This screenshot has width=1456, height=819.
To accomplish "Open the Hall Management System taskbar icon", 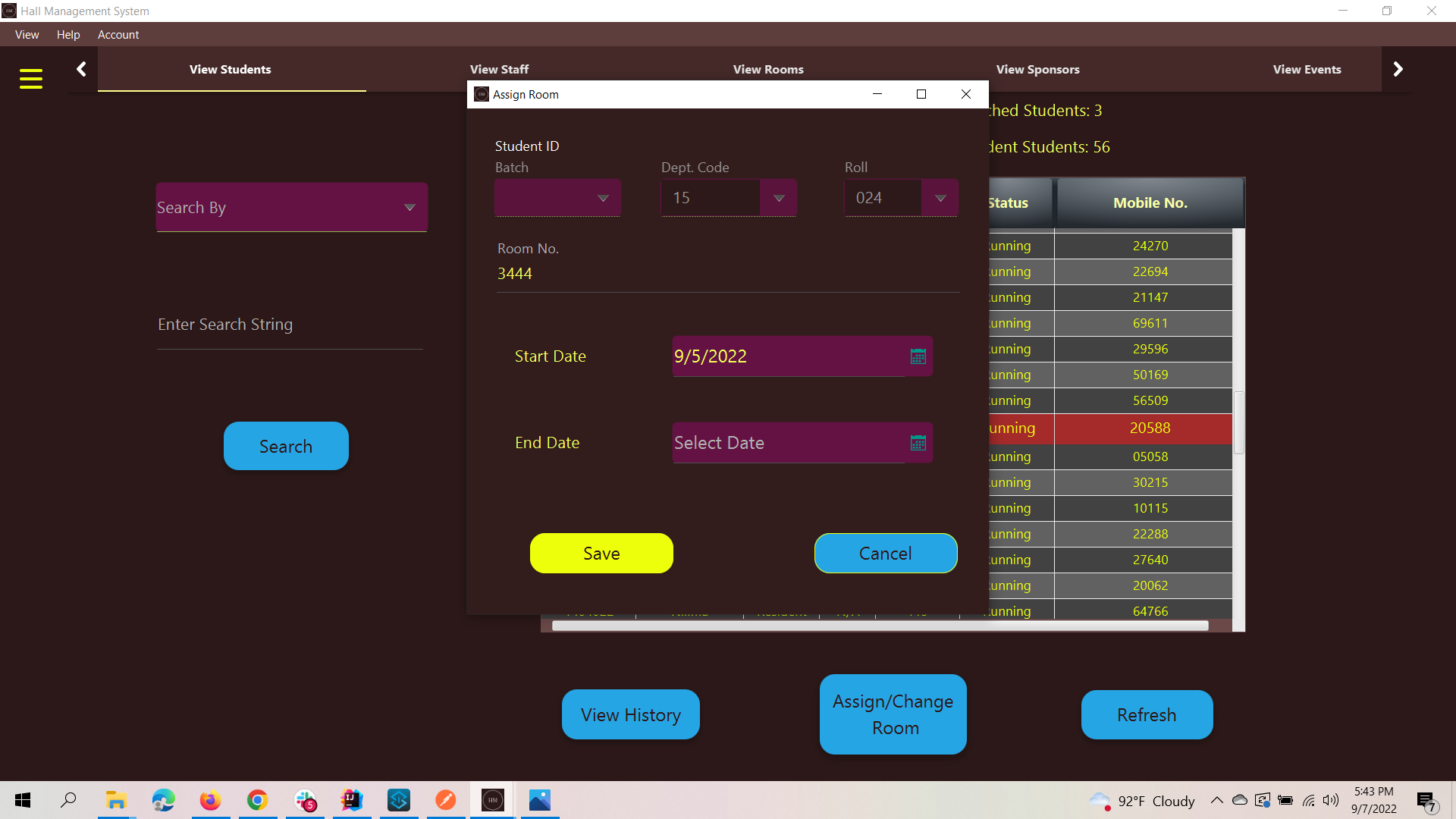I will (492, 800).
